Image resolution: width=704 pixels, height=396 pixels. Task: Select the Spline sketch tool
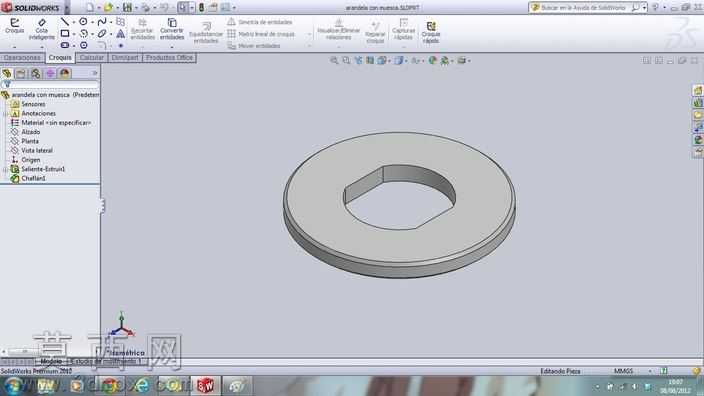(102, 22)
